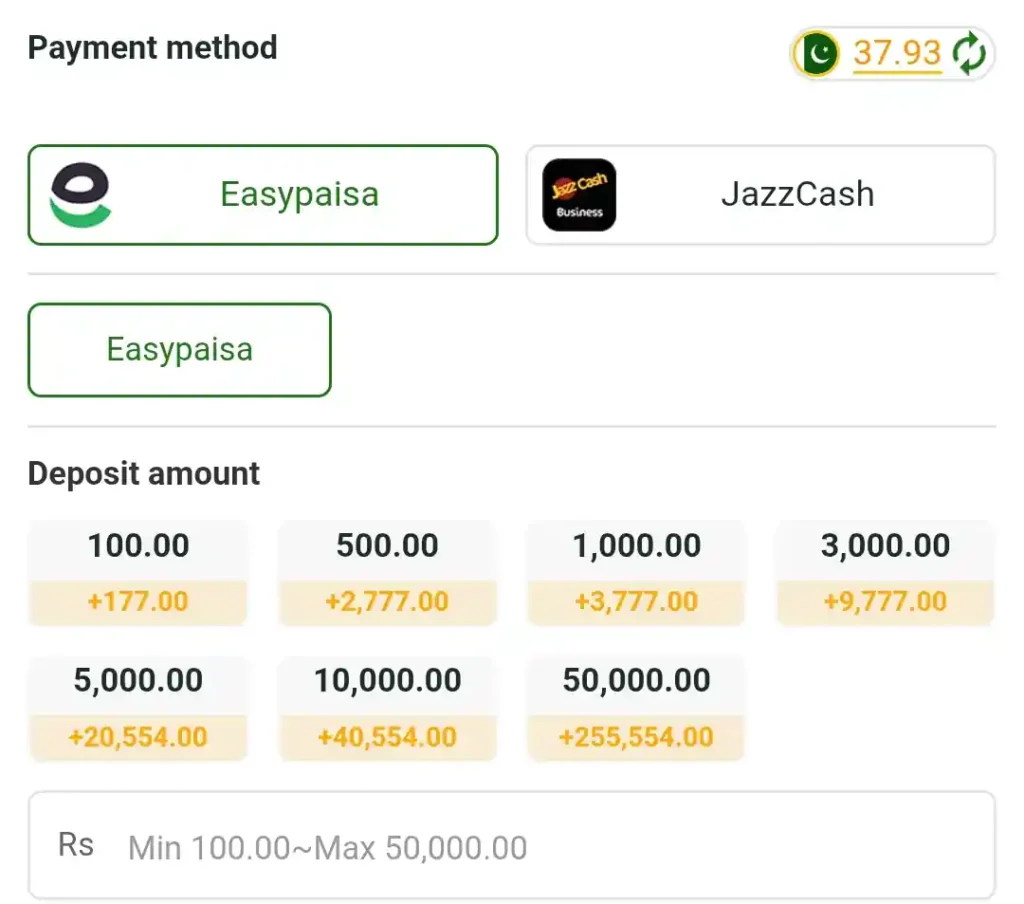Choose the Easypaisa channel option
Viewport: 1024px width, 904px height.
(x=180, y=349)
